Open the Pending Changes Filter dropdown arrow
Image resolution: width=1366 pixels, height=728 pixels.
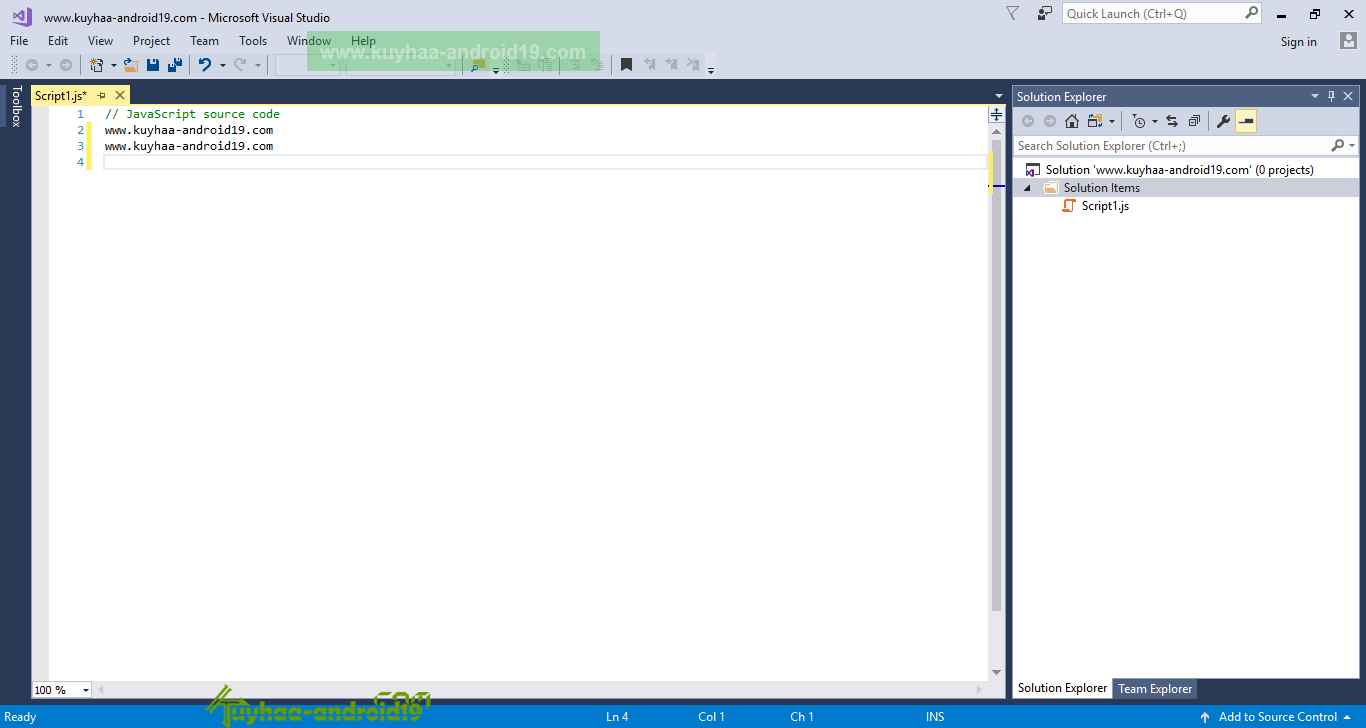[x=1155, y=121]
